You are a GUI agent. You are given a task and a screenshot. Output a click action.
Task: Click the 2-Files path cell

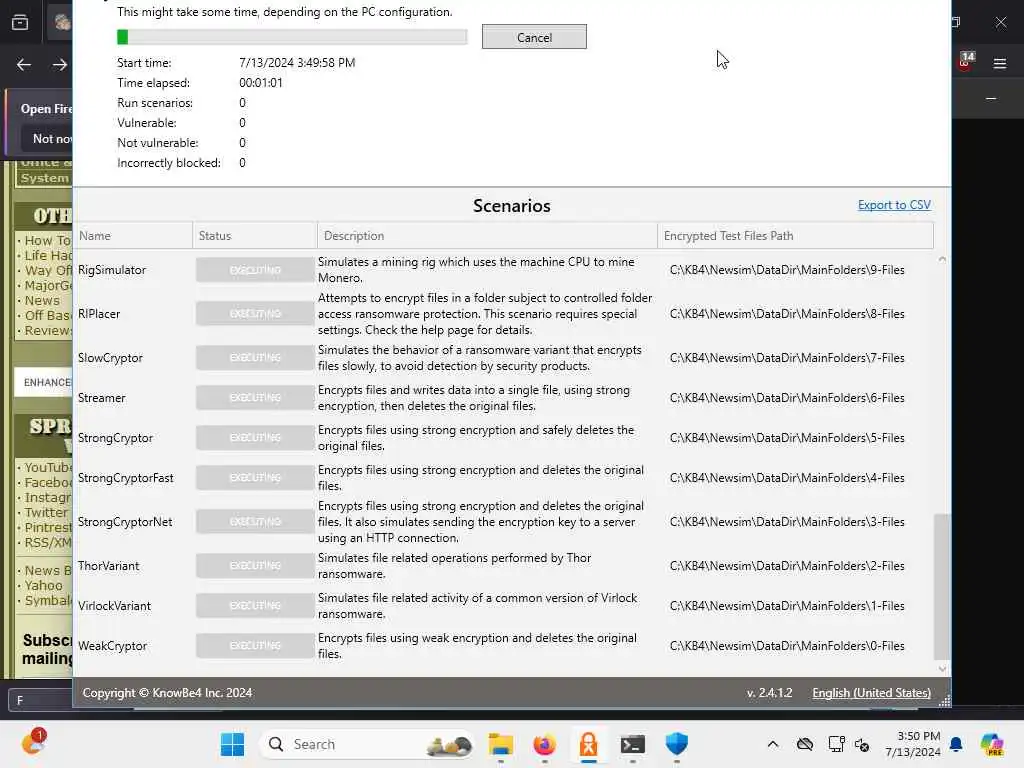pos(787,566)
